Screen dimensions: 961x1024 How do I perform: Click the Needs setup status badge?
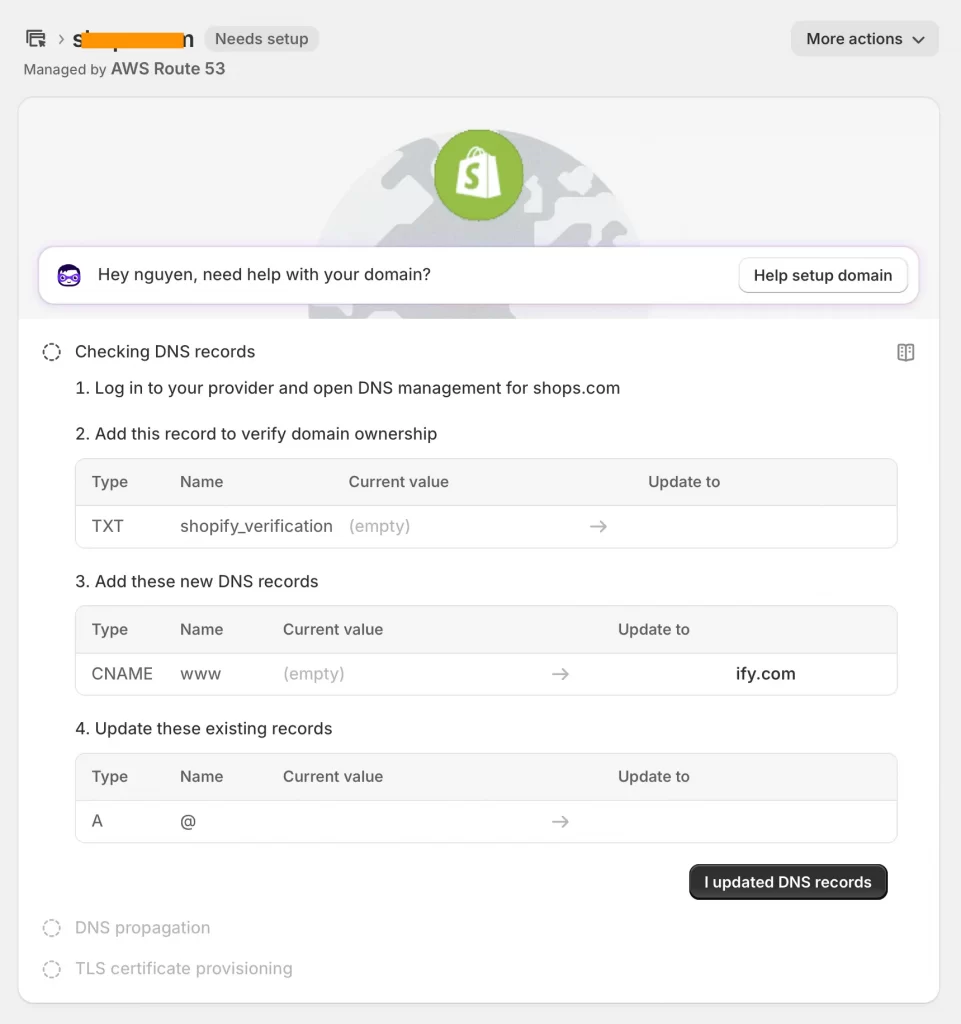coord(261,39)
